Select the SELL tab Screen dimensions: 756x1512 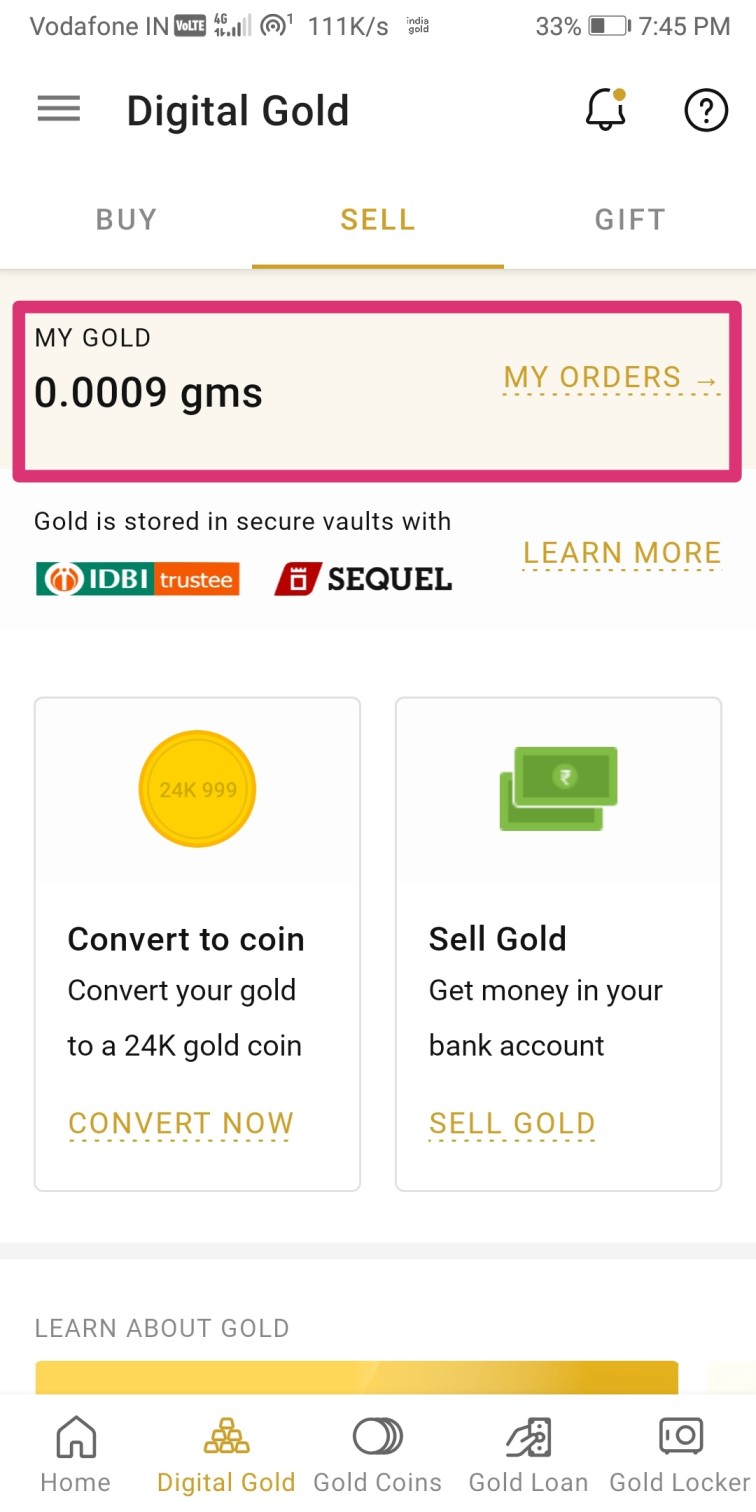coord(377,220)
